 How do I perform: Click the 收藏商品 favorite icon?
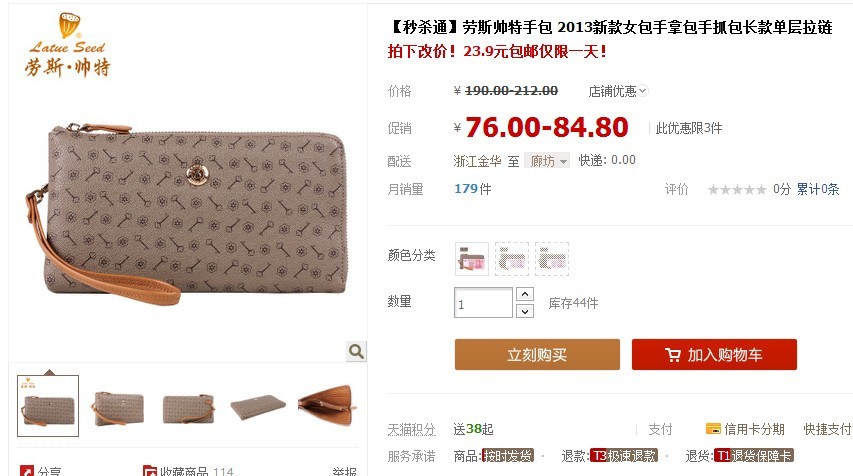[x=150, y=471]
